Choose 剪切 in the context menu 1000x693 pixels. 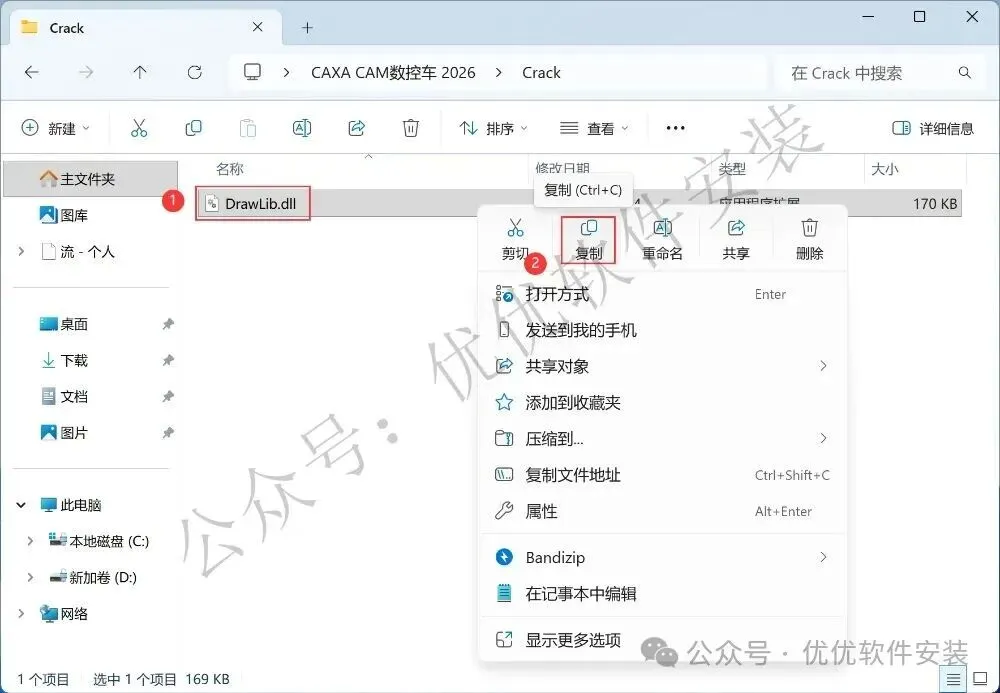pos(515,240)
